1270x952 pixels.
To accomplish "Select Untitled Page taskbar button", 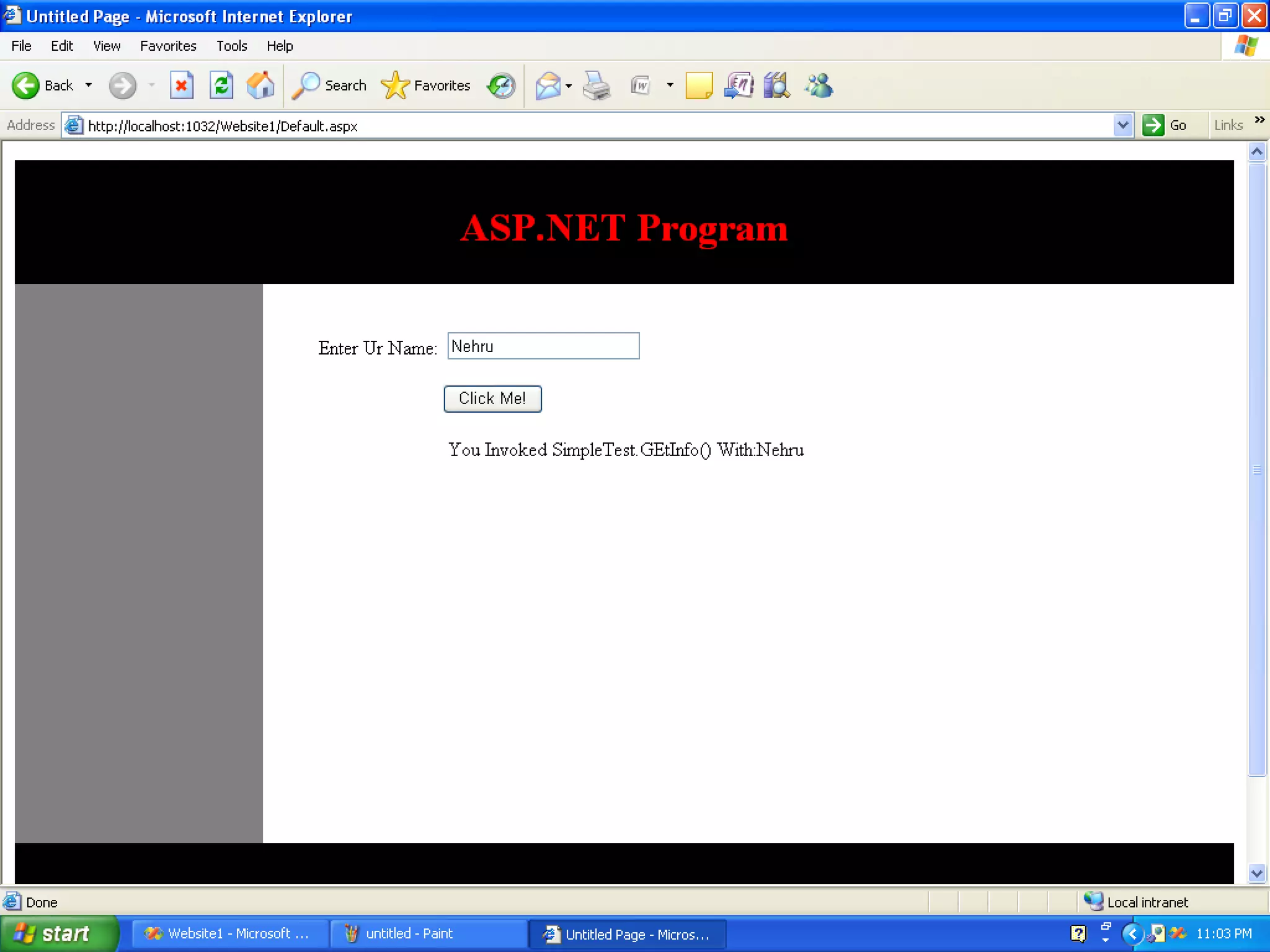I will (626, 934).
